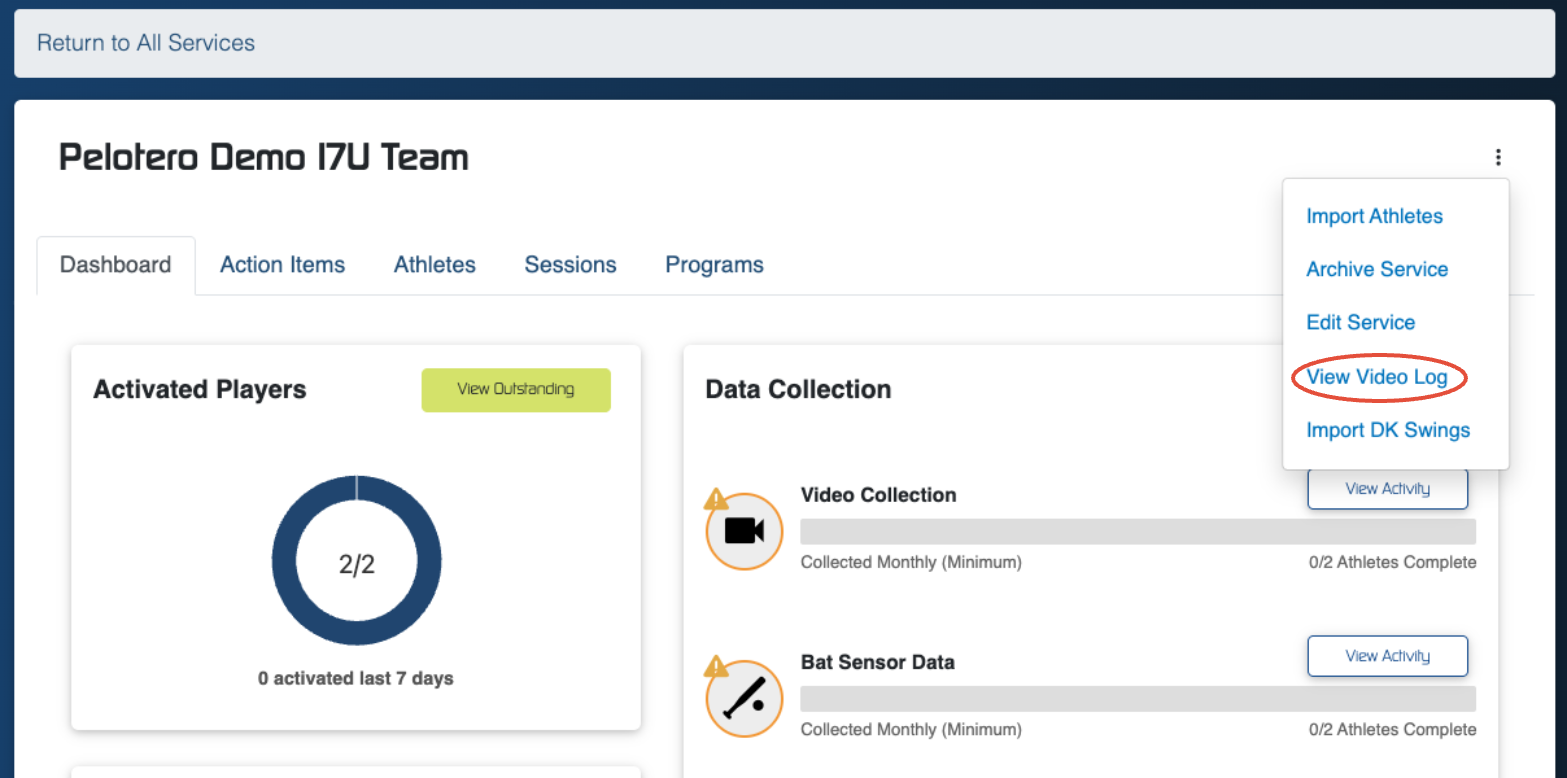Image resolution: width=1567 pixels, height=778 pixels.
Task: Click '0/2 Athletes Complete' under Video Collection
Action: (1392, 562)
